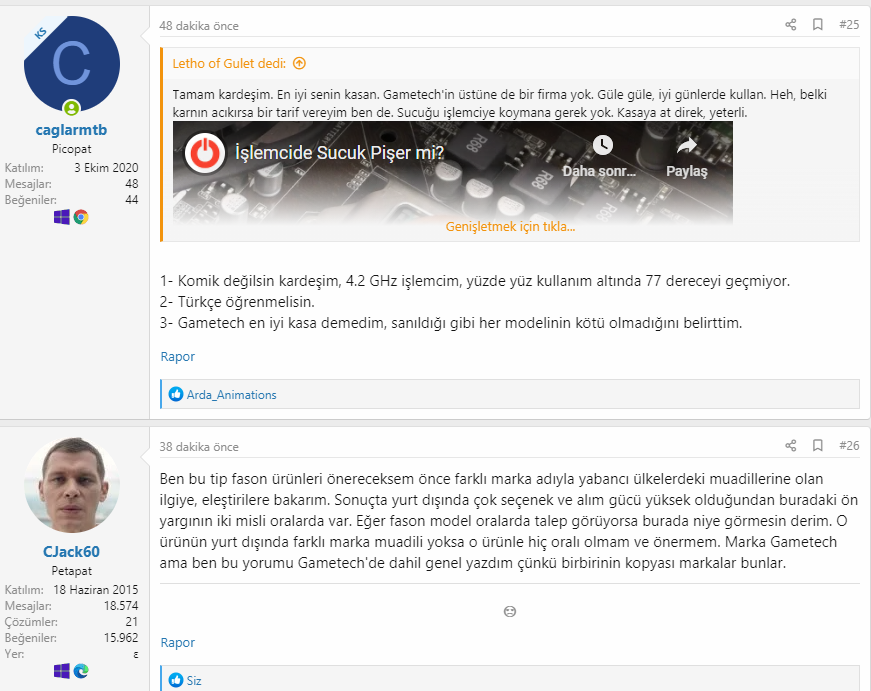
Task: Open CJack60 username link
Action: pos(71,552)
